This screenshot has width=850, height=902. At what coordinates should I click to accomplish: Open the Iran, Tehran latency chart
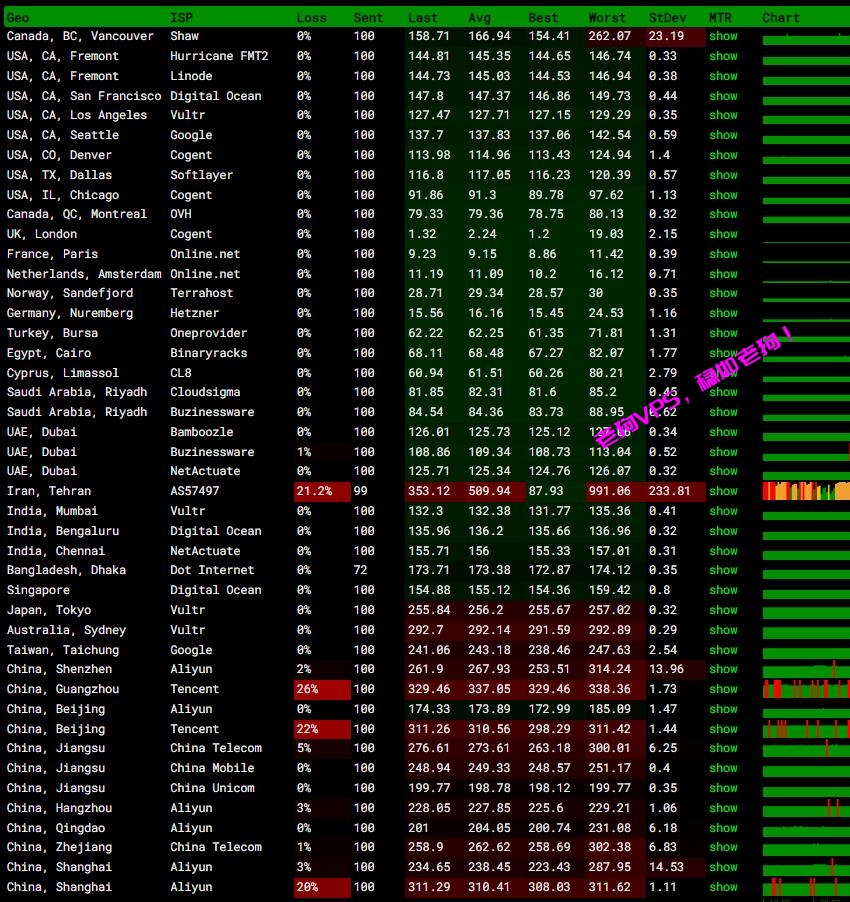coord(806,491)
